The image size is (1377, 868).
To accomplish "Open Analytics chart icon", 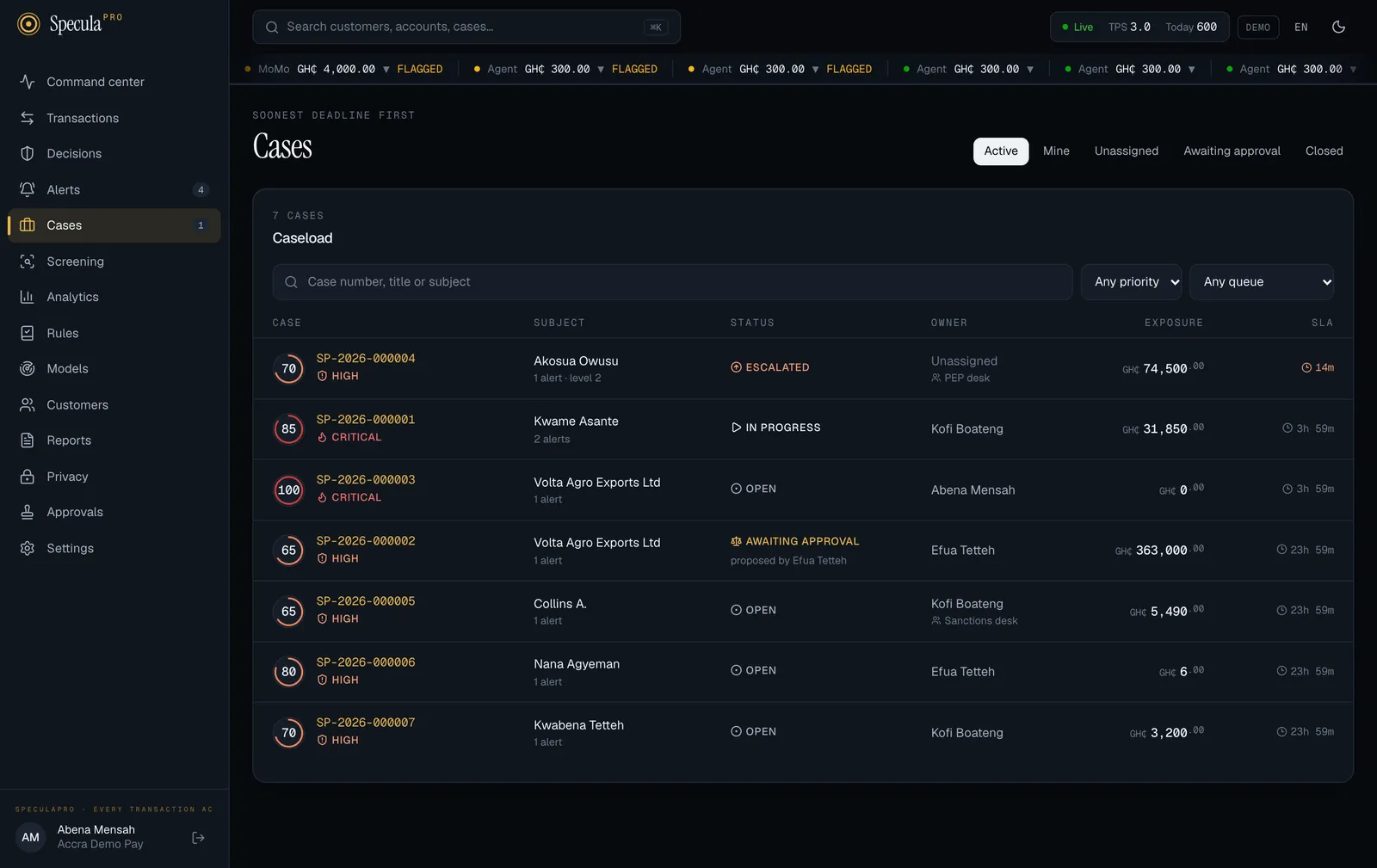I will click(x=28, y=297).
